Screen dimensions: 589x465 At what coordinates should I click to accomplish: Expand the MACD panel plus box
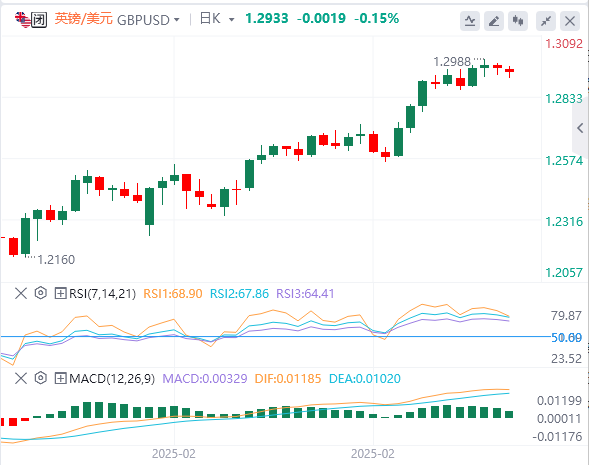click(60, 378)
